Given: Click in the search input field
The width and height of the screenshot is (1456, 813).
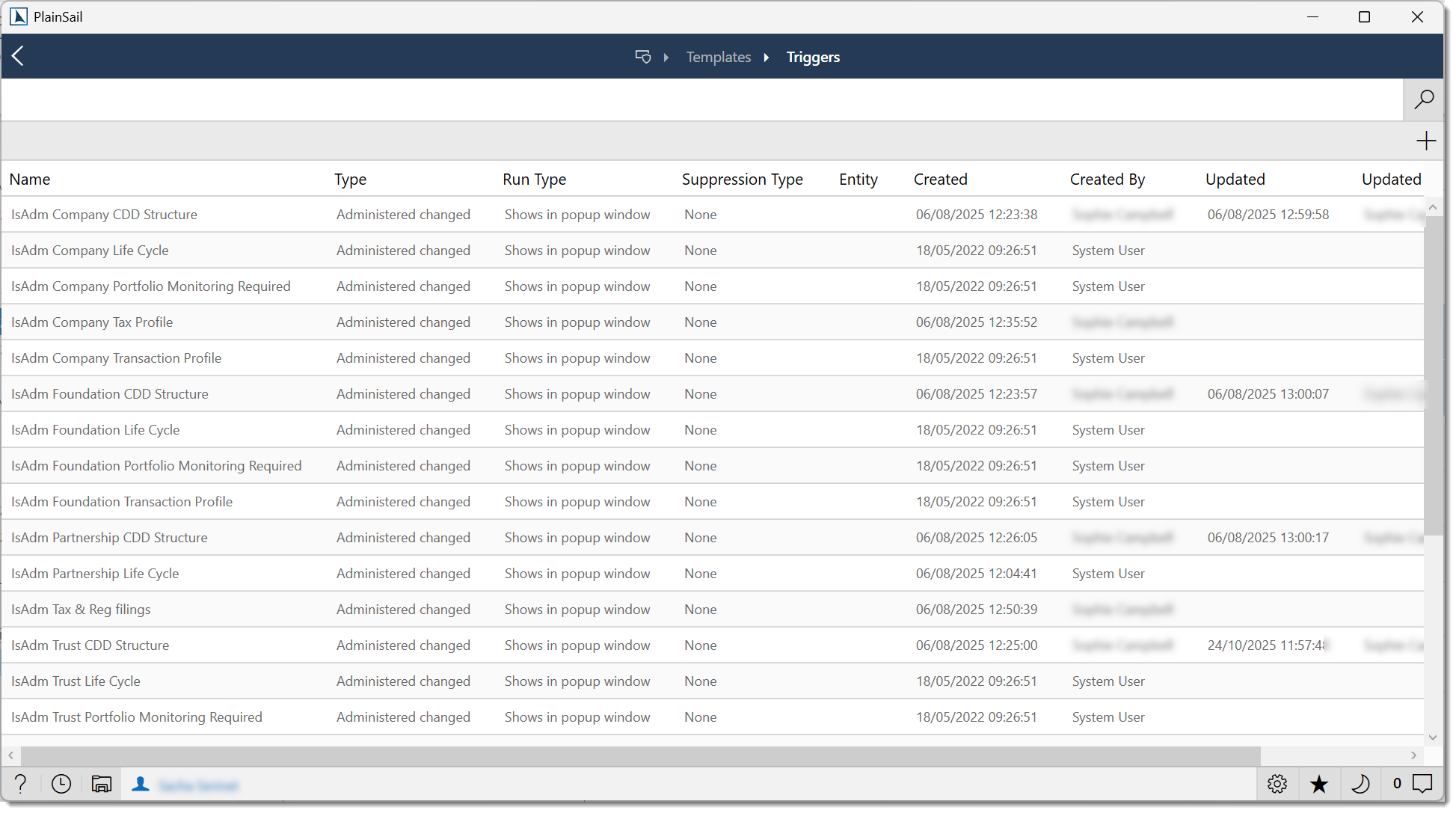Looking at the screenshot, I should click(701, 99).
